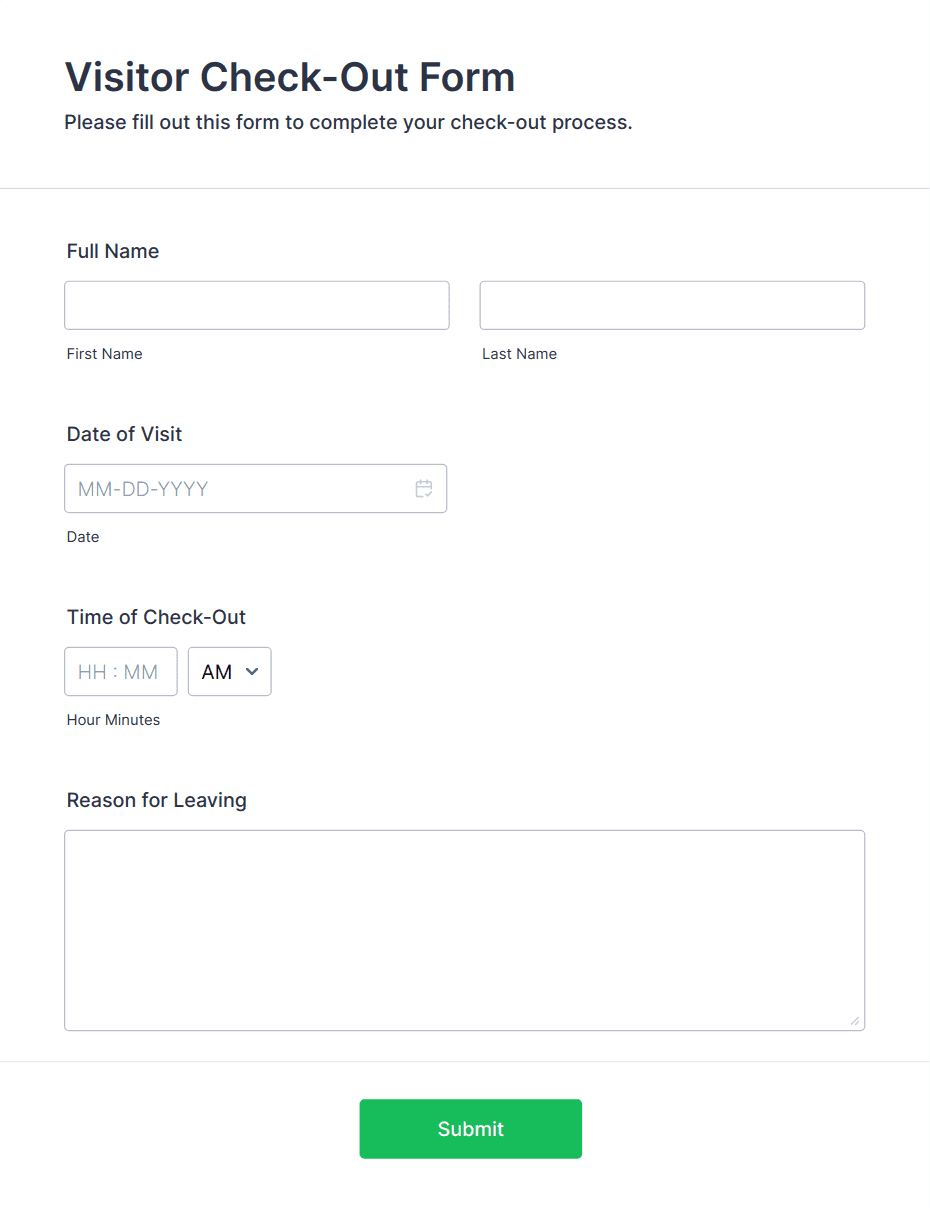The height and width of the screenshot is (1208, 930).
Task: Click the Visitor Check-Out Form heading
Action: pos(289,77)
